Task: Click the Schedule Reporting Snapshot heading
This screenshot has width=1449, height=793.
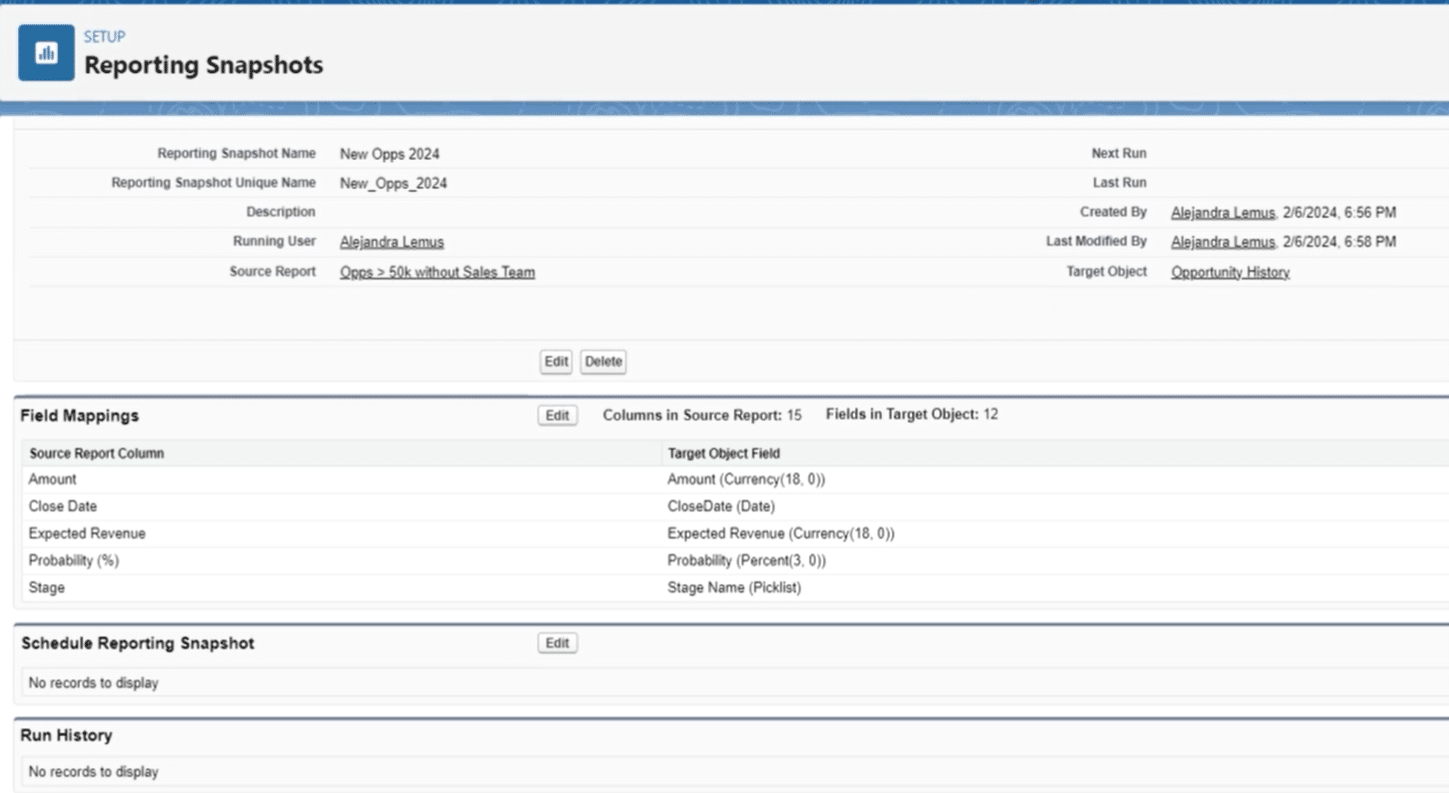Action: (138, 643)
